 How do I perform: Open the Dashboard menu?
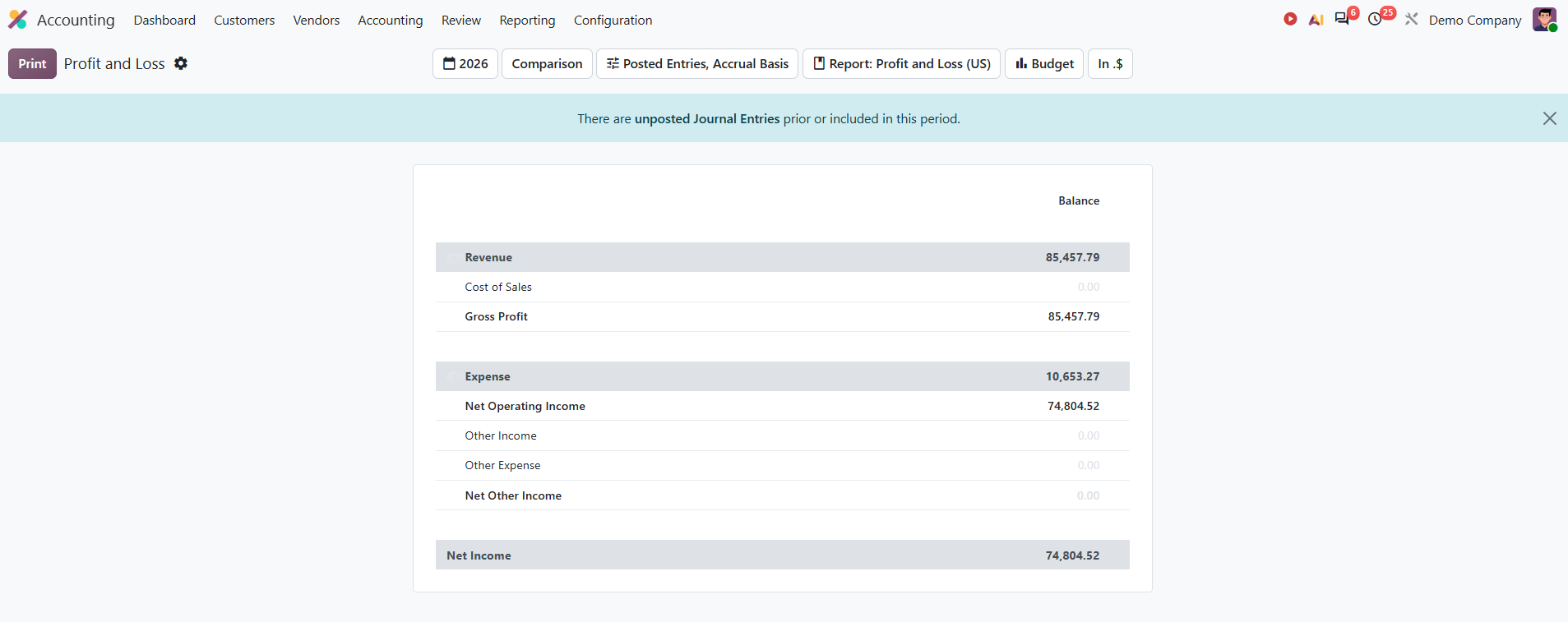coord(164,20)
